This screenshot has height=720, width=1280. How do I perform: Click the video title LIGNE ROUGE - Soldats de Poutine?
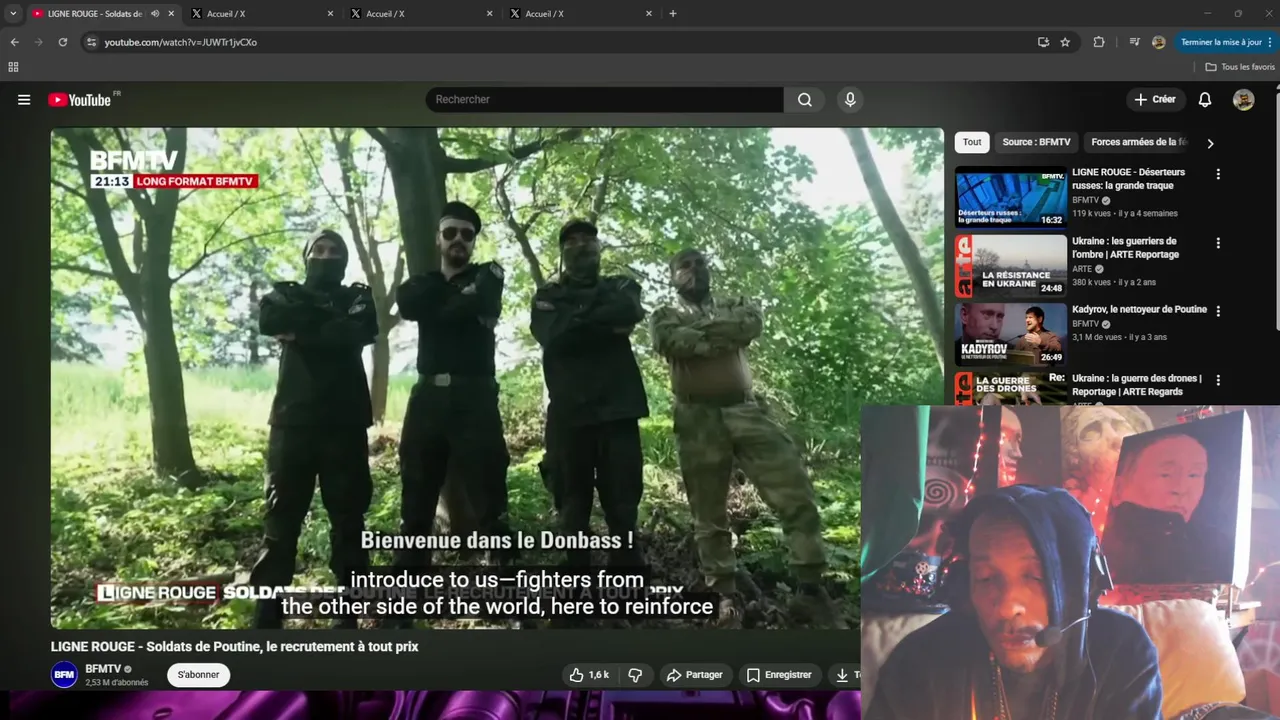pos(235,647)
